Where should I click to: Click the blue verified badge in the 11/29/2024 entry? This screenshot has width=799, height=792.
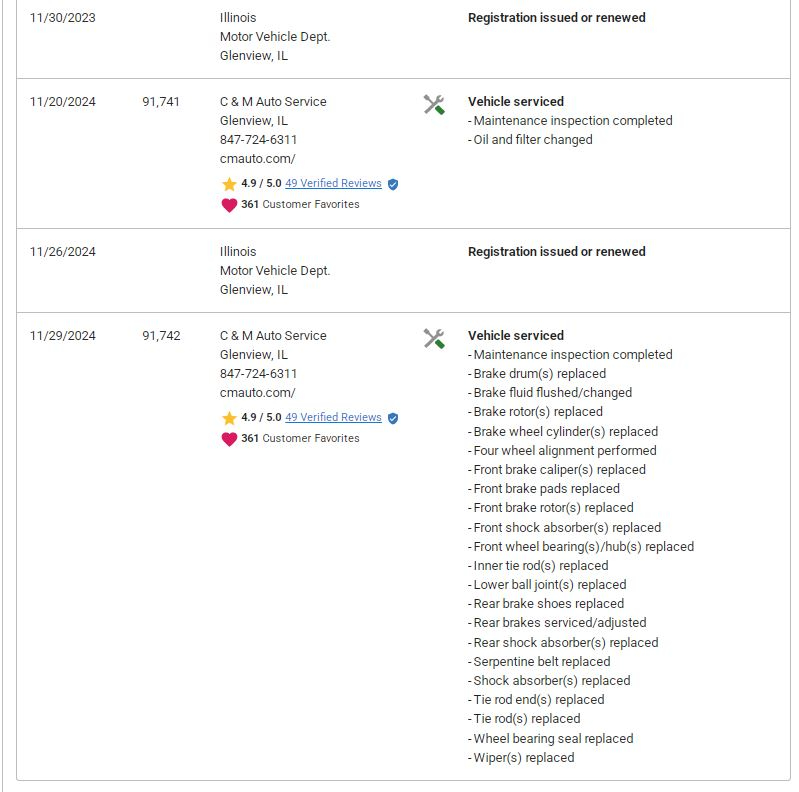[x=393, y=418]
